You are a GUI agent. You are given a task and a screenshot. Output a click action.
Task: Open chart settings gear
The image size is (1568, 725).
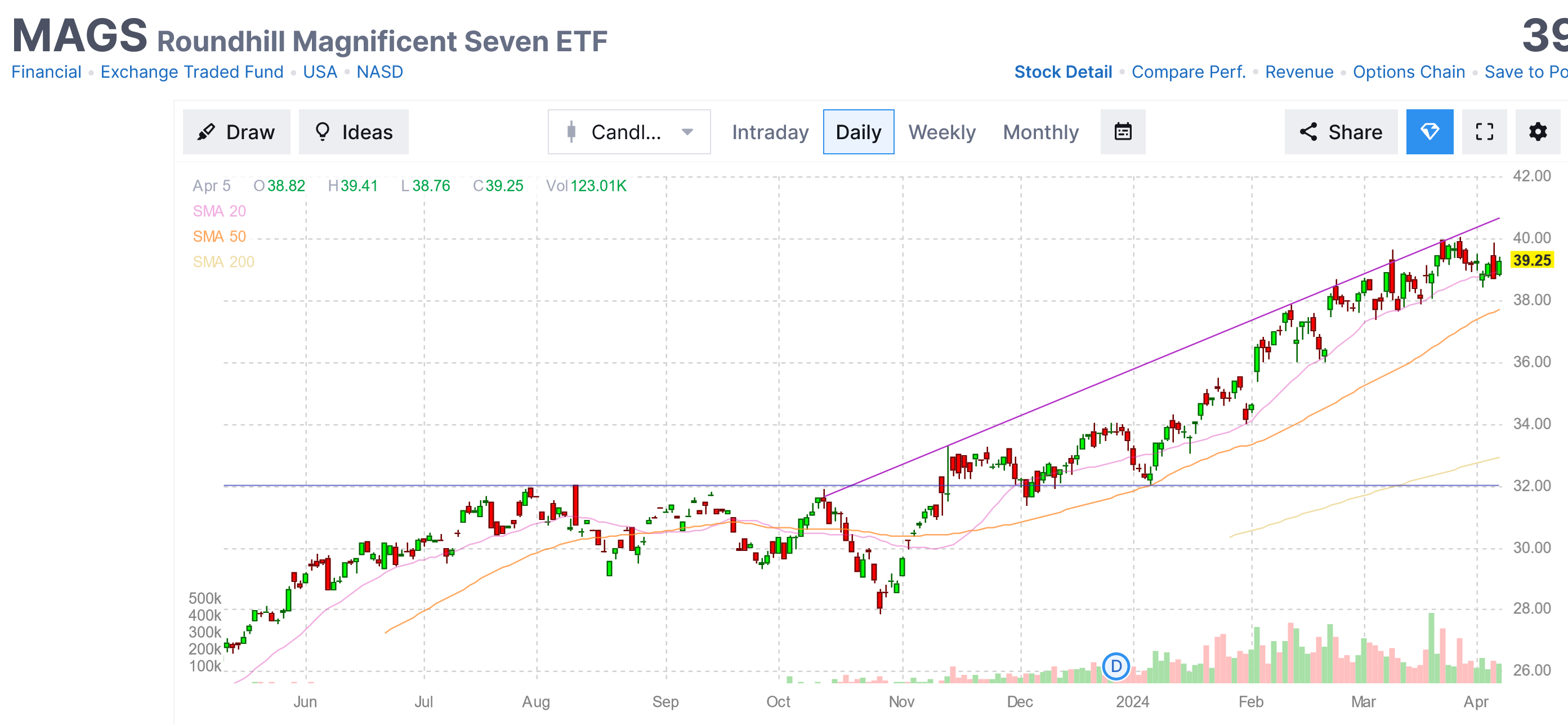tap(1538, 132)
